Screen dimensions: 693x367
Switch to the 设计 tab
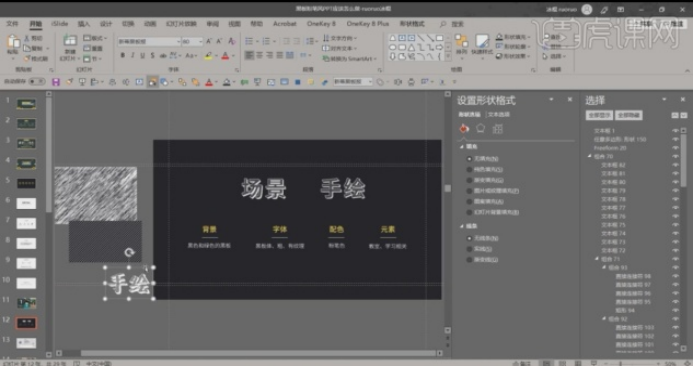(106, 24)
